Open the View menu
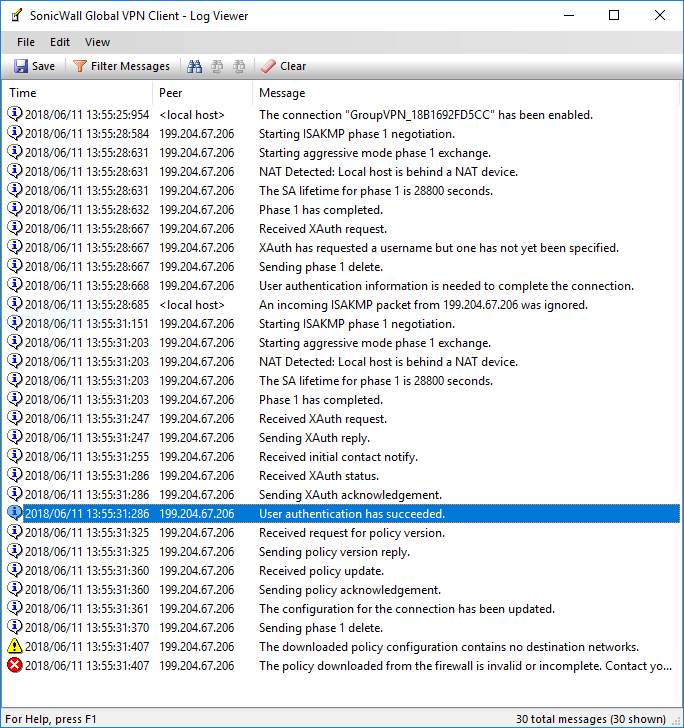The width and height of the screenshot is (684, 728). (x=97, y=42)
